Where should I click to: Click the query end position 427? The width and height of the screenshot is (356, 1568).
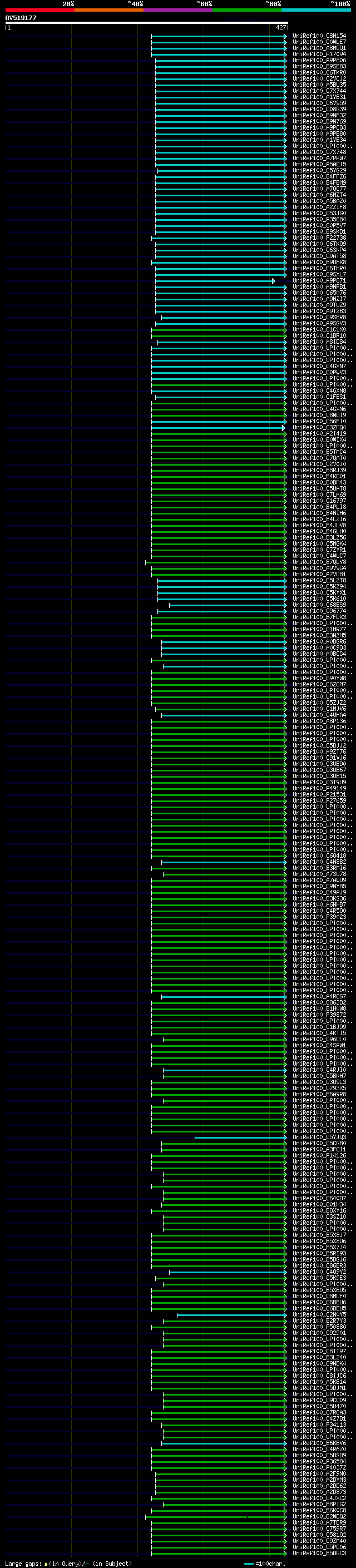(x=280, y=27)
